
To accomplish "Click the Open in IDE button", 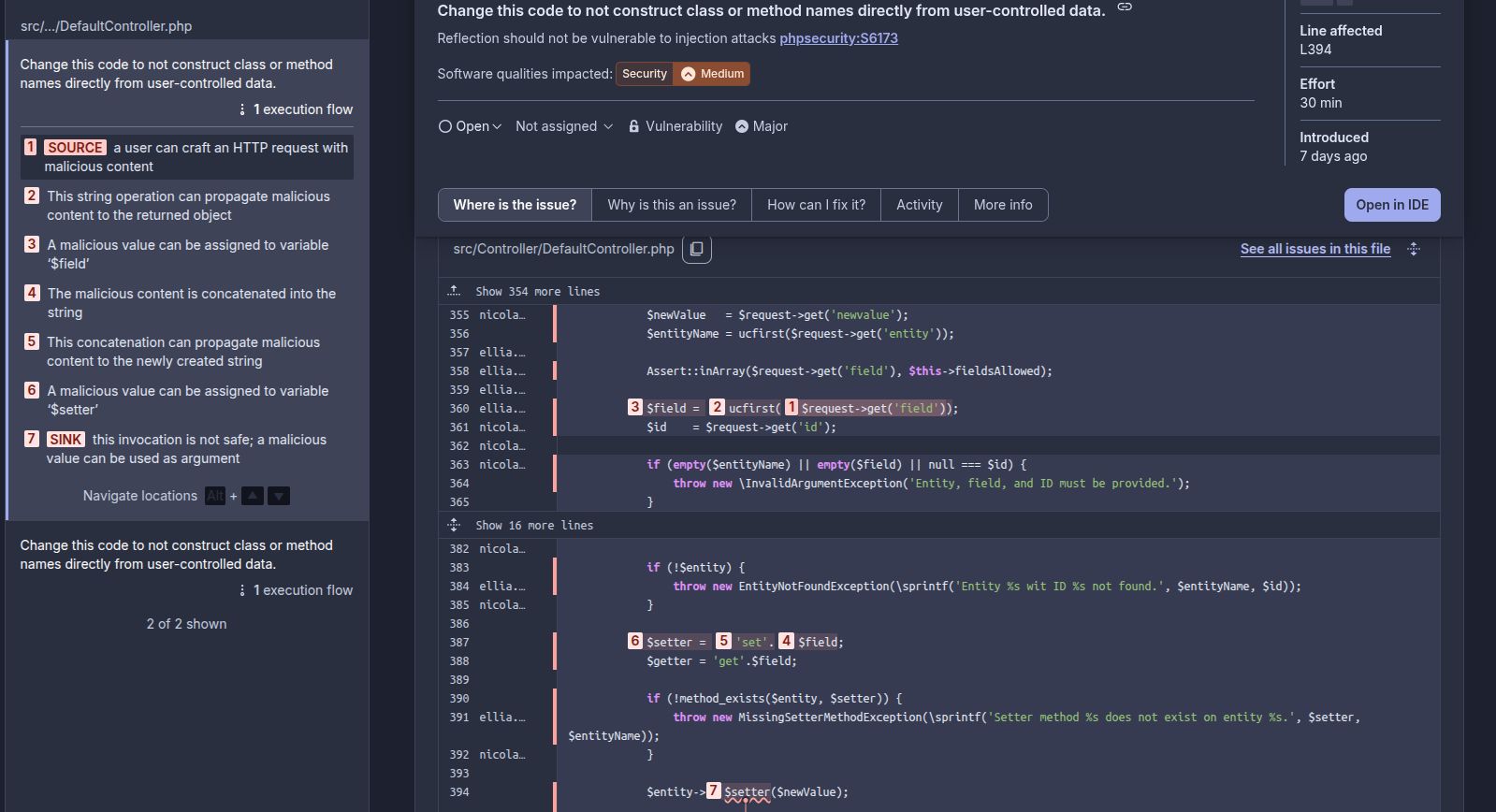I will (x=1392, y=205).
